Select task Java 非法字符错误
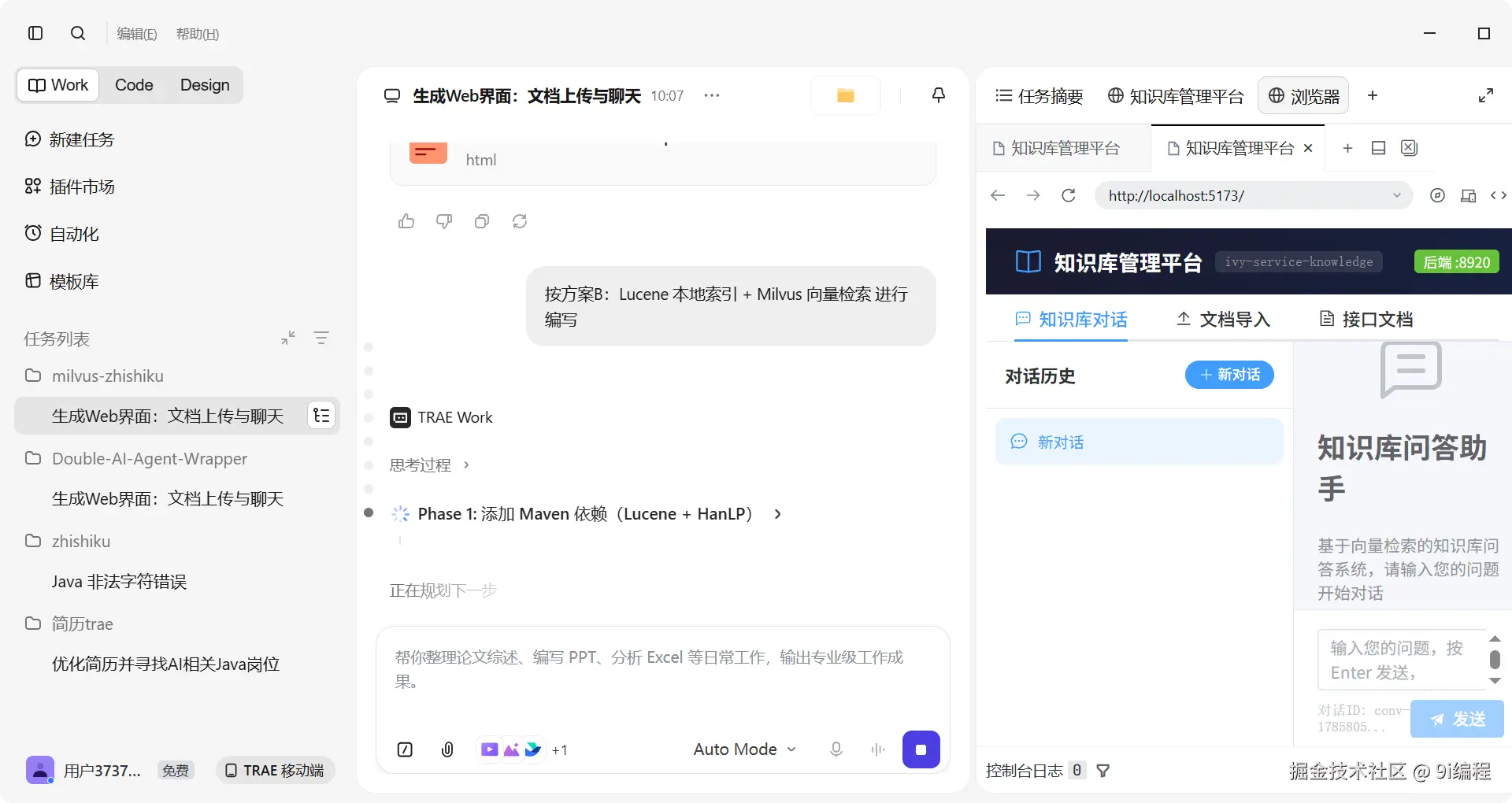Image resolution: width=1512 pixels, height=803 pixels. (x=119, y=582)
